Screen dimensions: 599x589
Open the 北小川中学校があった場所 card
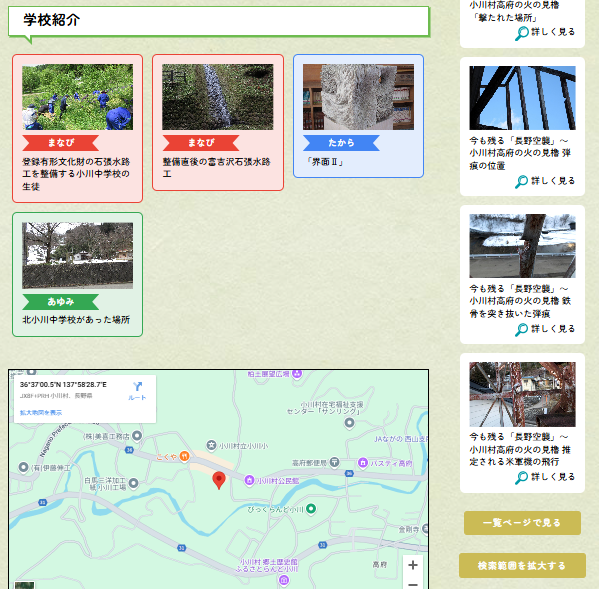[x=78, y=274]
